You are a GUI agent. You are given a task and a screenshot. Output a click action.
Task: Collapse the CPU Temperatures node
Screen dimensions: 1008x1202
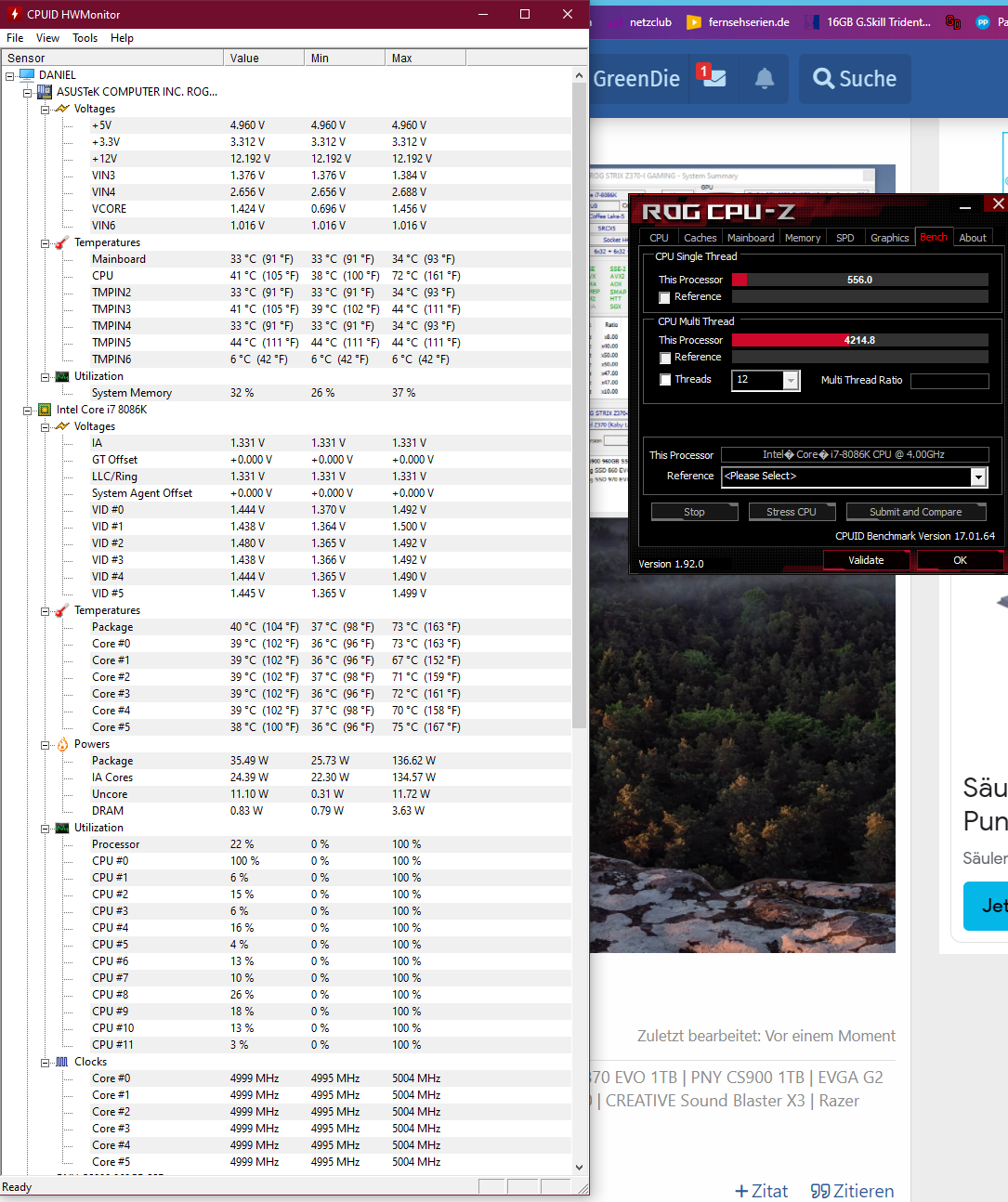45,610
